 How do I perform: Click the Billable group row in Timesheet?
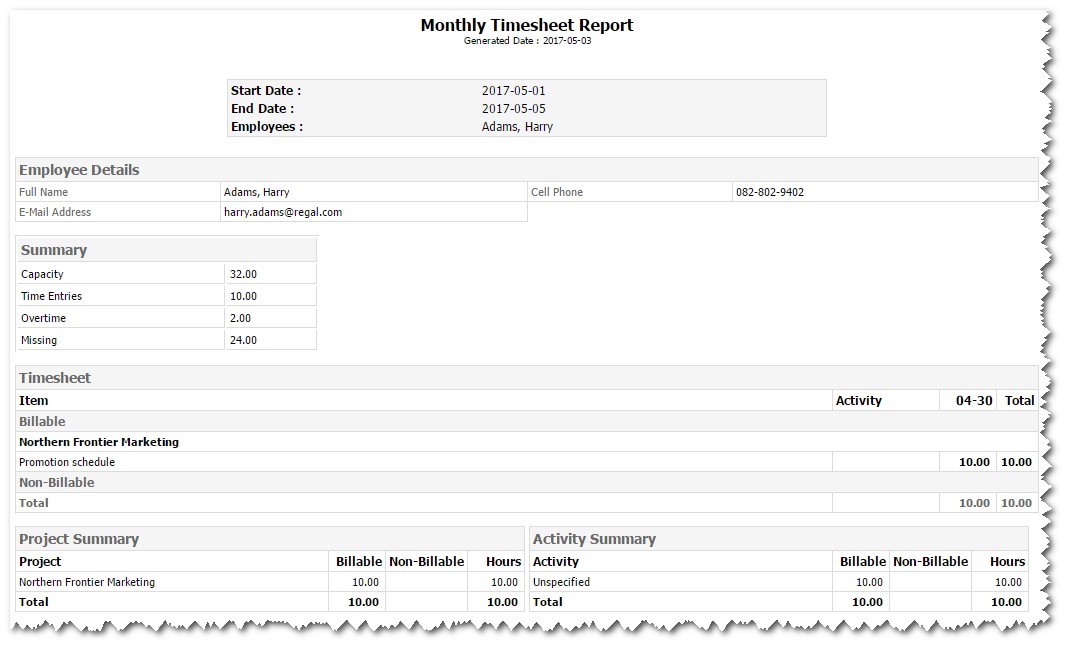coord(526,422)
